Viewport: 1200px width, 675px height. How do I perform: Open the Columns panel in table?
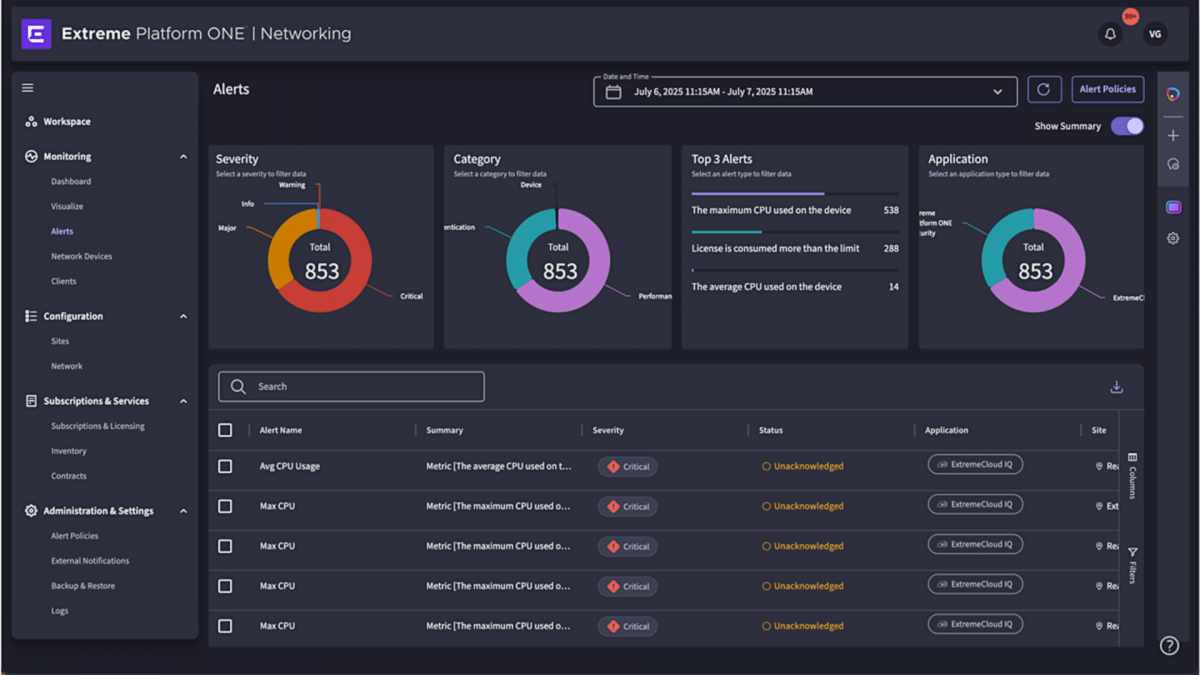coord(1132,475)
